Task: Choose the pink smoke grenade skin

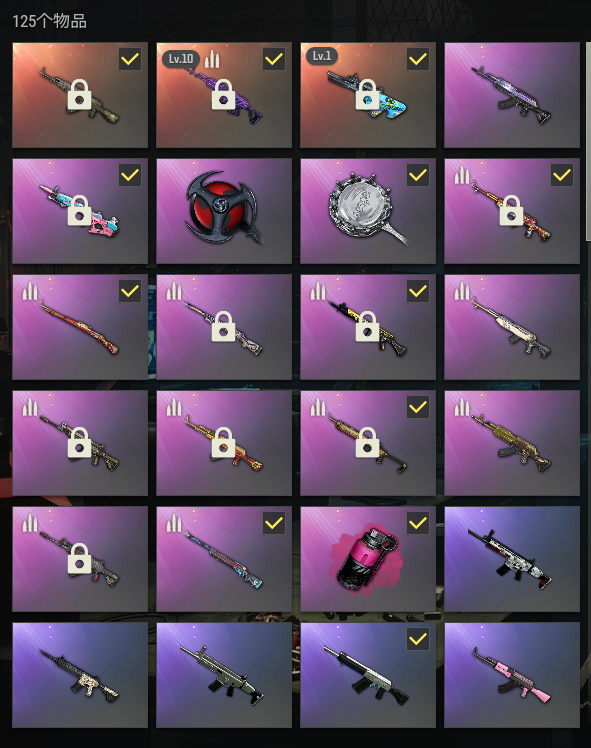Action: coord(368,559)
